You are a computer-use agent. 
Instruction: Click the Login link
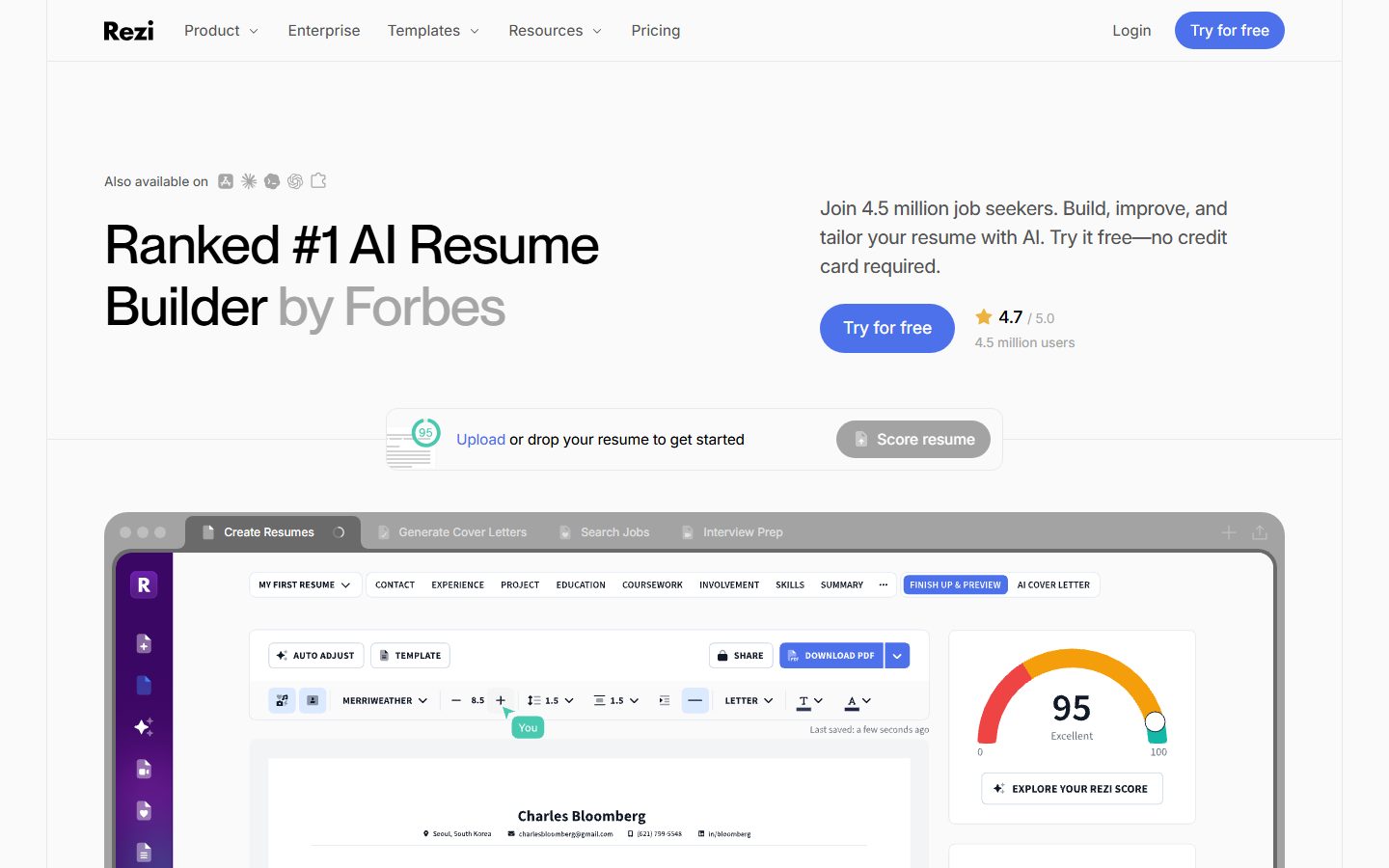pos(1131,31)
